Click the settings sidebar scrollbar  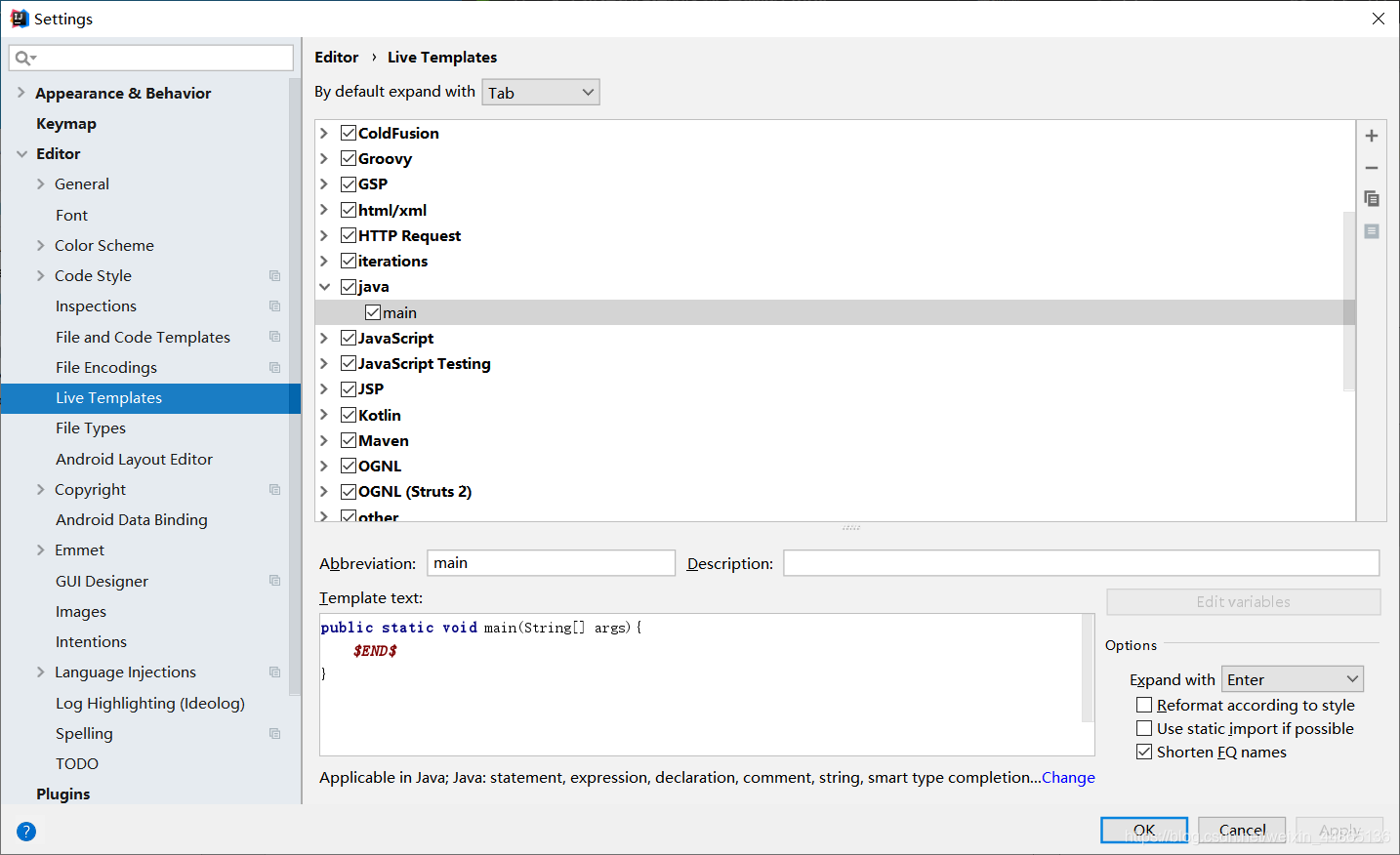pos(295,386)
